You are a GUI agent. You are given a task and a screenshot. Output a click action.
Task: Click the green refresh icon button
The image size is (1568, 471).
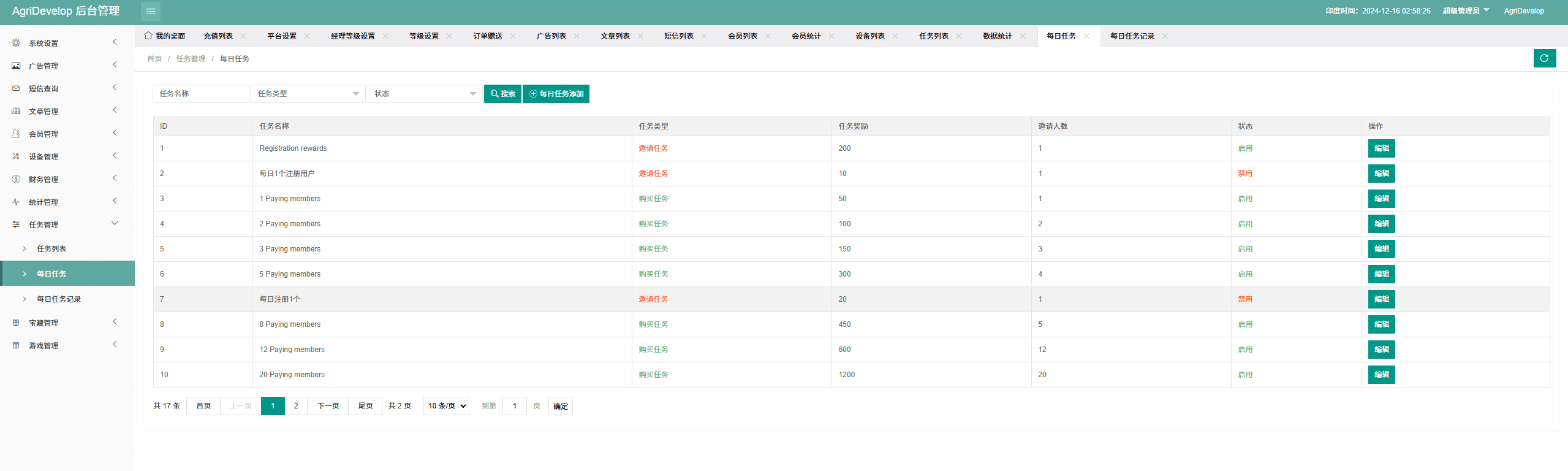1545,58
